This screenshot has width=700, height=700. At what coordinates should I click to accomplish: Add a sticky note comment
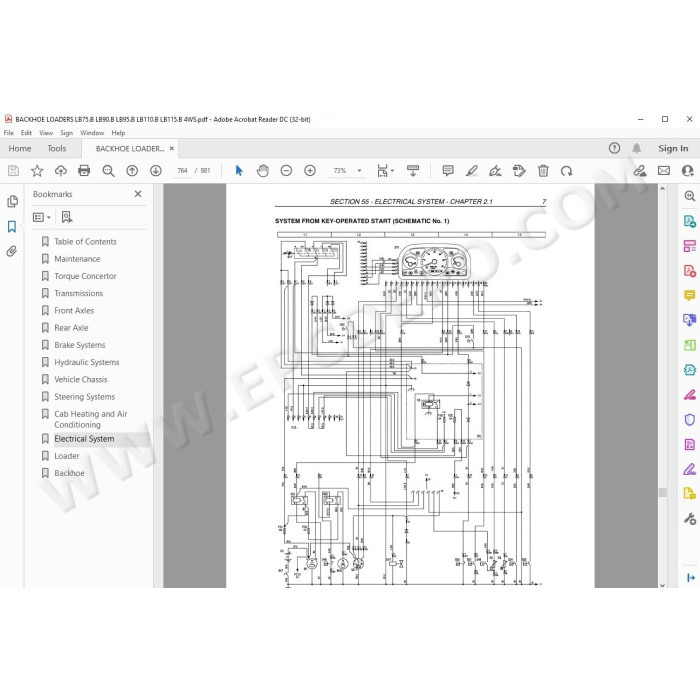(448, 171)
